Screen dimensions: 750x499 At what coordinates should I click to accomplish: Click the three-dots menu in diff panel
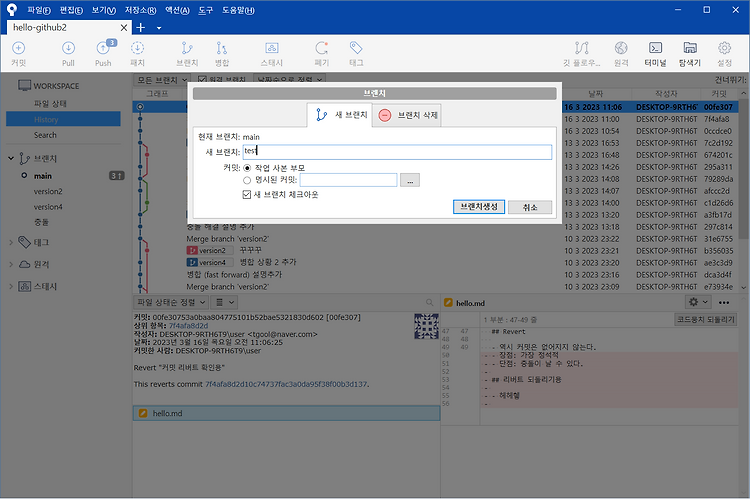pyautogui.click(x=724, y=302)
